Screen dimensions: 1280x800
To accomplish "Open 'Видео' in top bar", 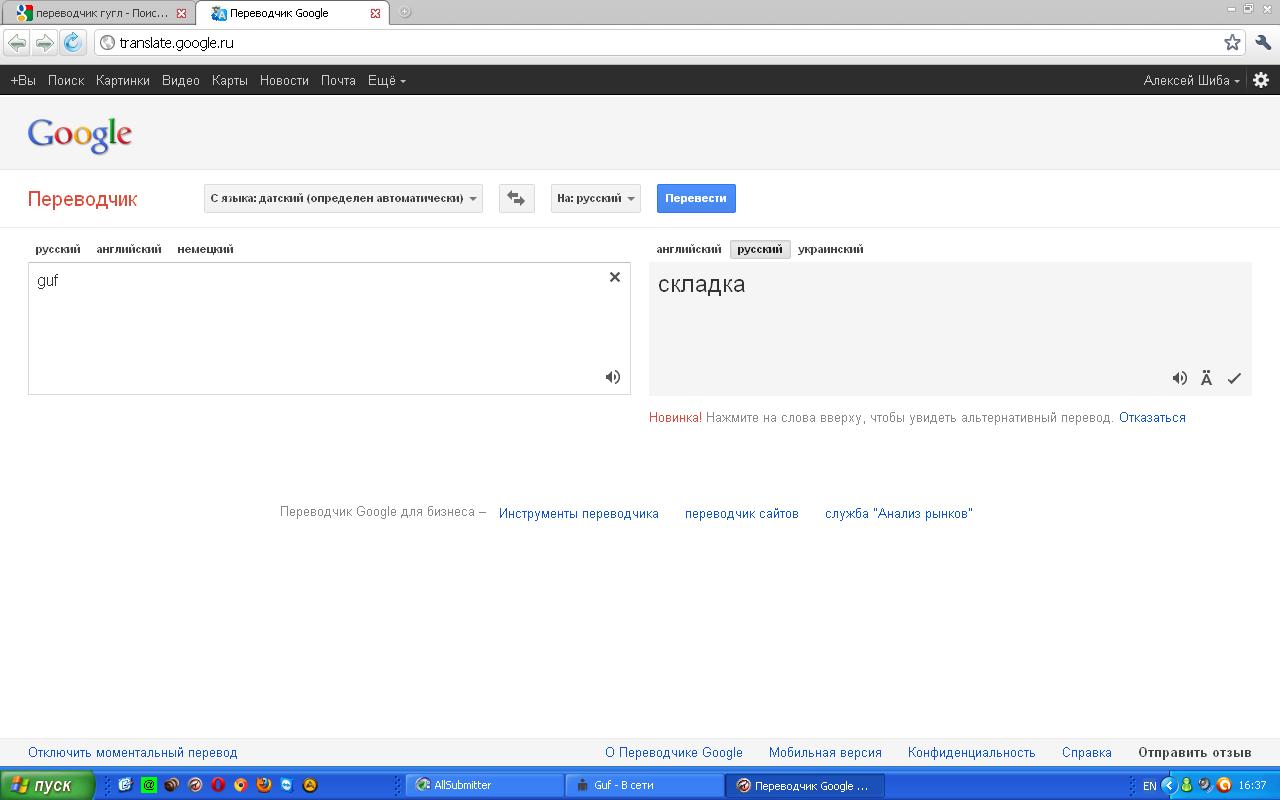I will (181, 80).
